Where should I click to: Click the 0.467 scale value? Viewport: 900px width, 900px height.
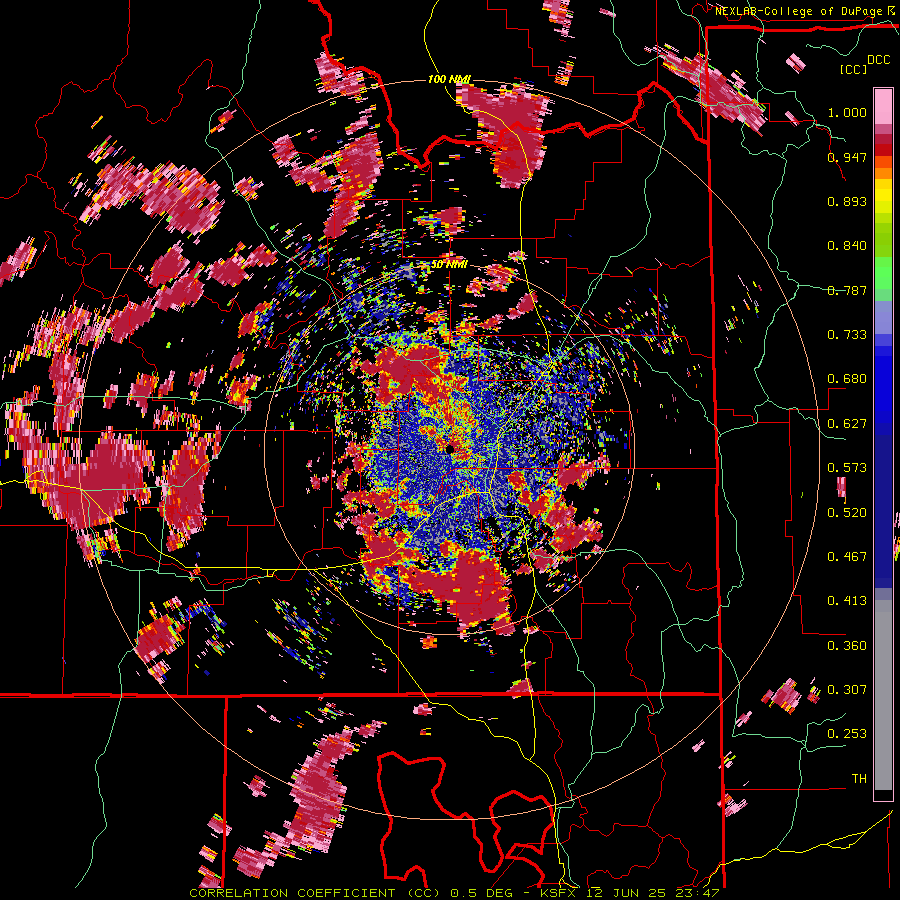point(847,556)
